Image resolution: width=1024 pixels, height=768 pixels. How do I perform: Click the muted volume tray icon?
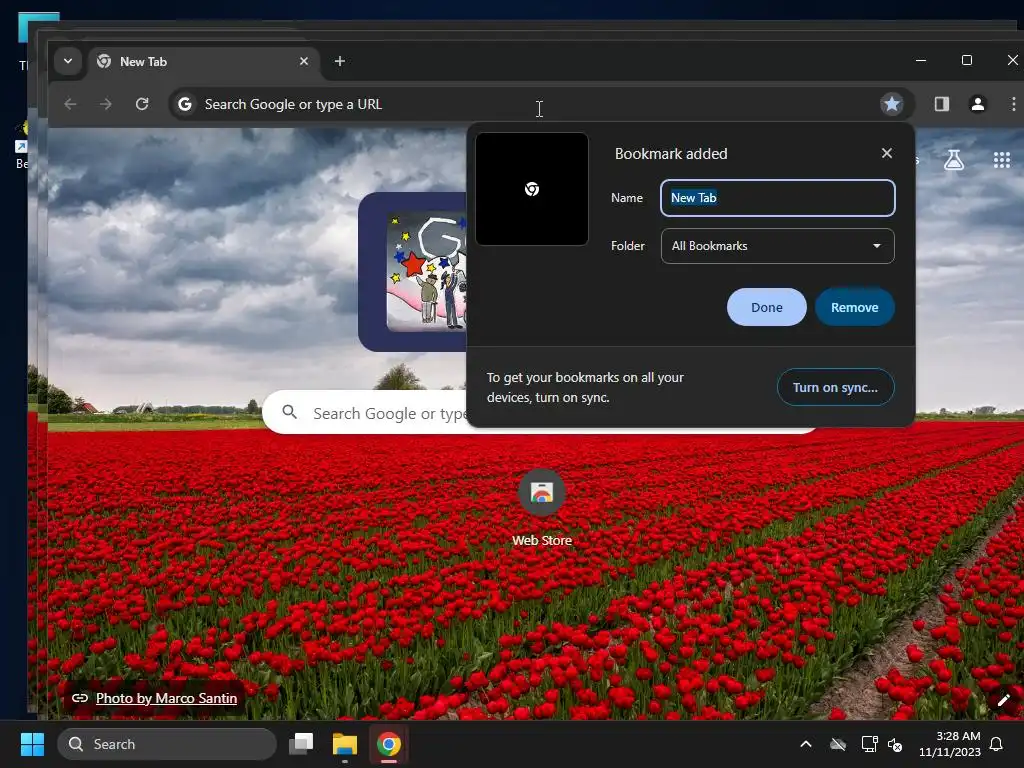click(895, 744)
